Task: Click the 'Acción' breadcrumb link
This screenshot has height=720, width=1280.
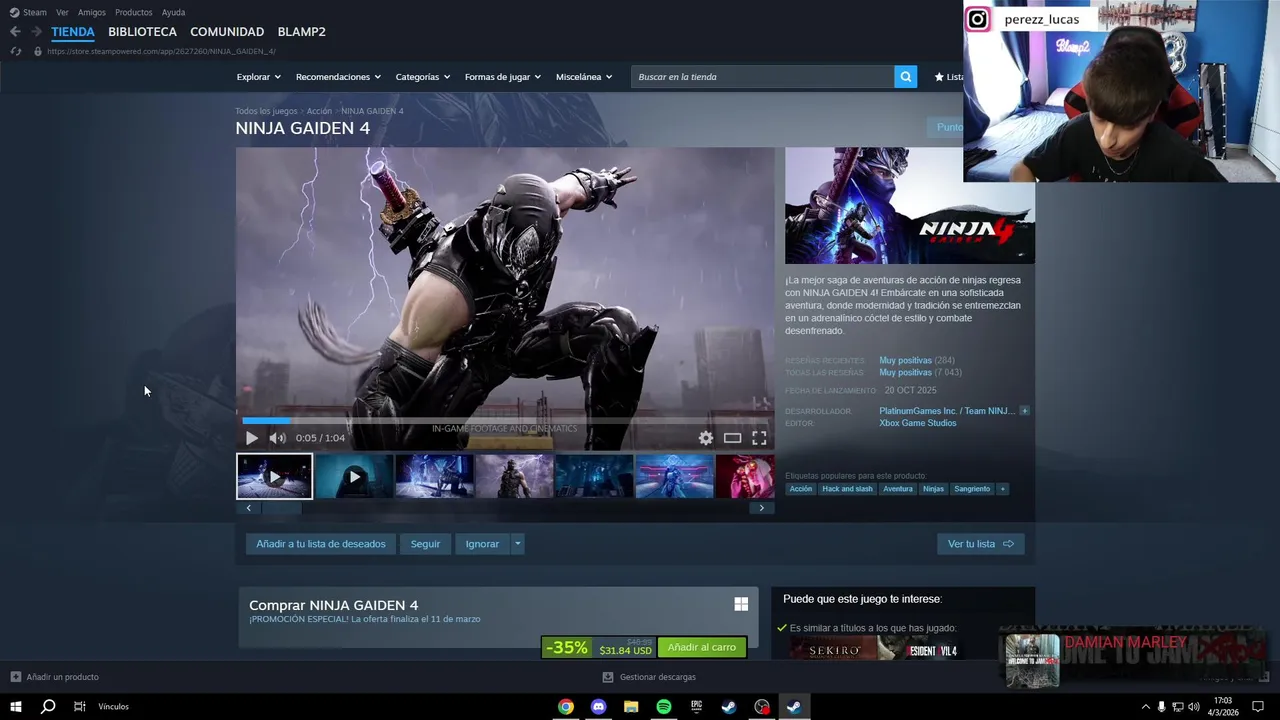Action: click(319, 111)
